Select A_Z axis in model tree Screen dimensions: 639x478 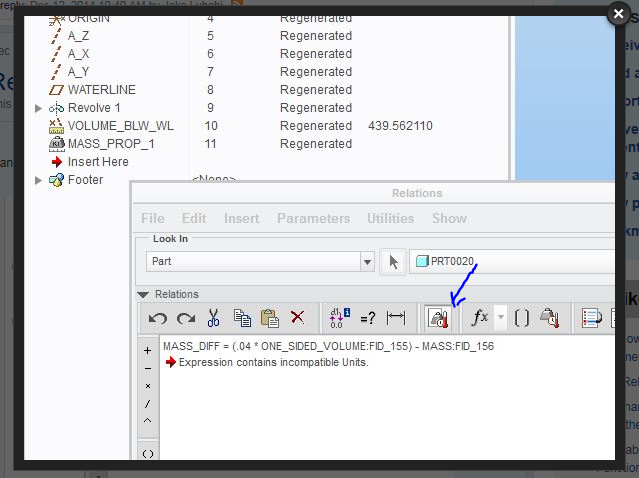coord(78,36)
